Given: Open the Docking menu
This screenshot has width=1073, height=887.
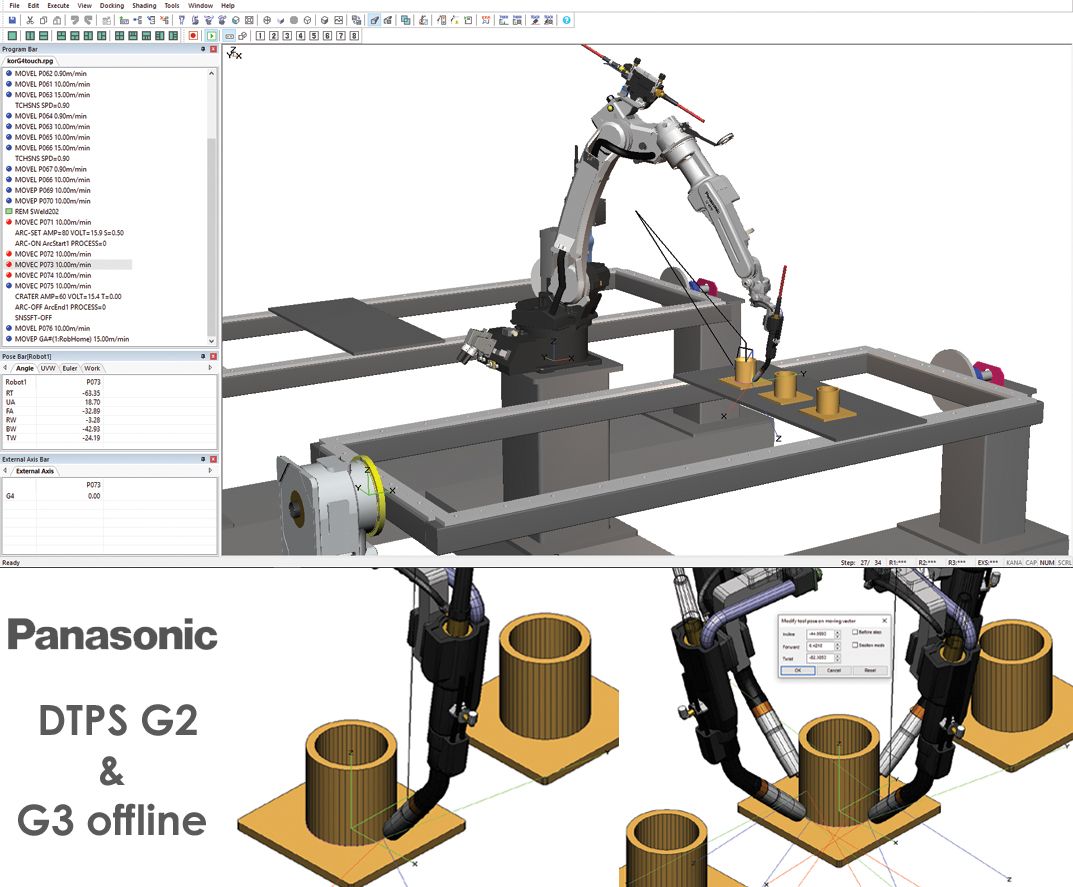Looking at the screenshot, I should 112,6.
